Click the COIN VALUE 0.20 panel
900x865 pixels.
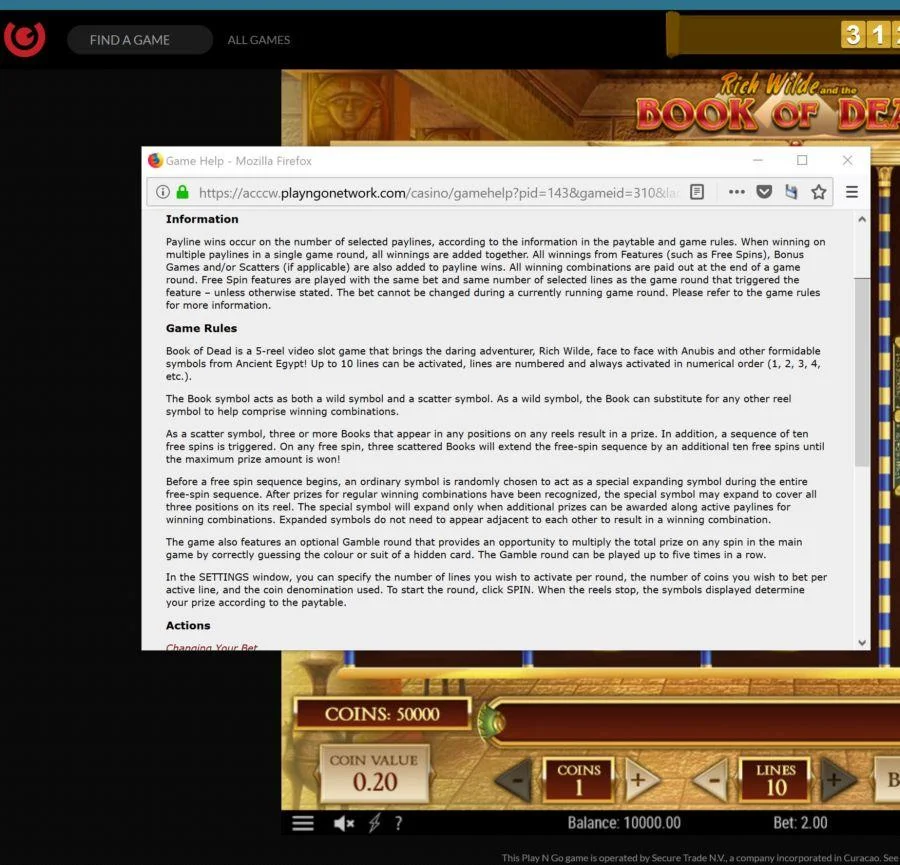click(x=374, y=773)
